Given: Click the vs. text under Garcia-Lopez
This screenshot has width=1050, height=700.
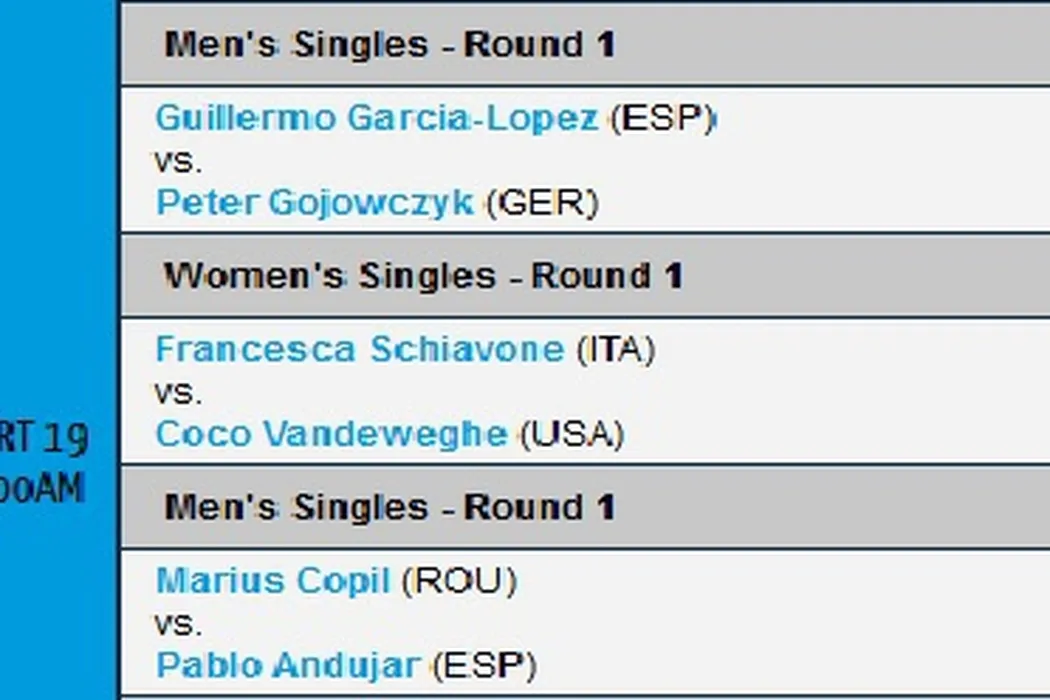Looking at the screenshot, I should (178, 161).
